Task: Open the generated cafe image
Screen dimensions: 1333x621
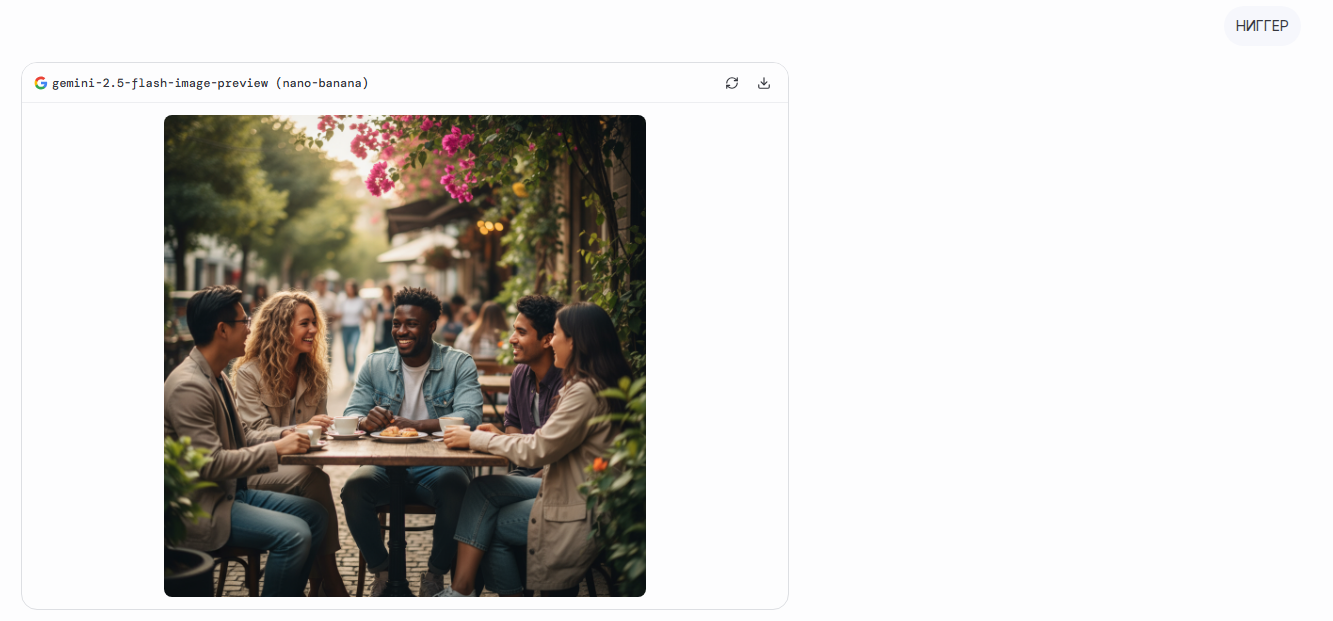Action: [x=405, y=356]
